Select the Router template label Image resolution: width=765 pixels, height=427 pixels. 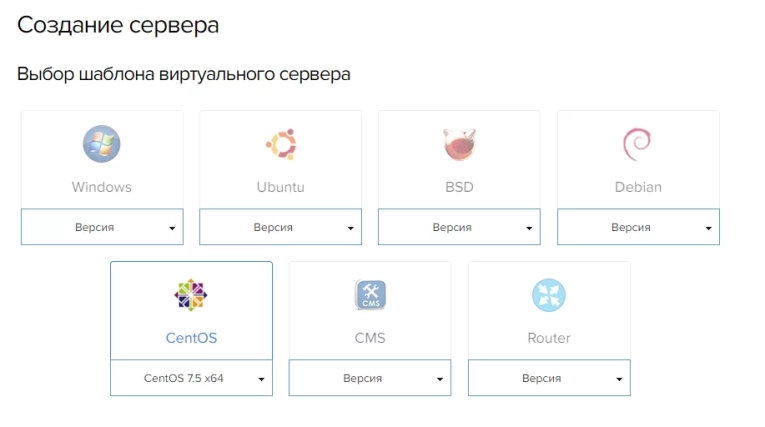(x=549, y=338)
